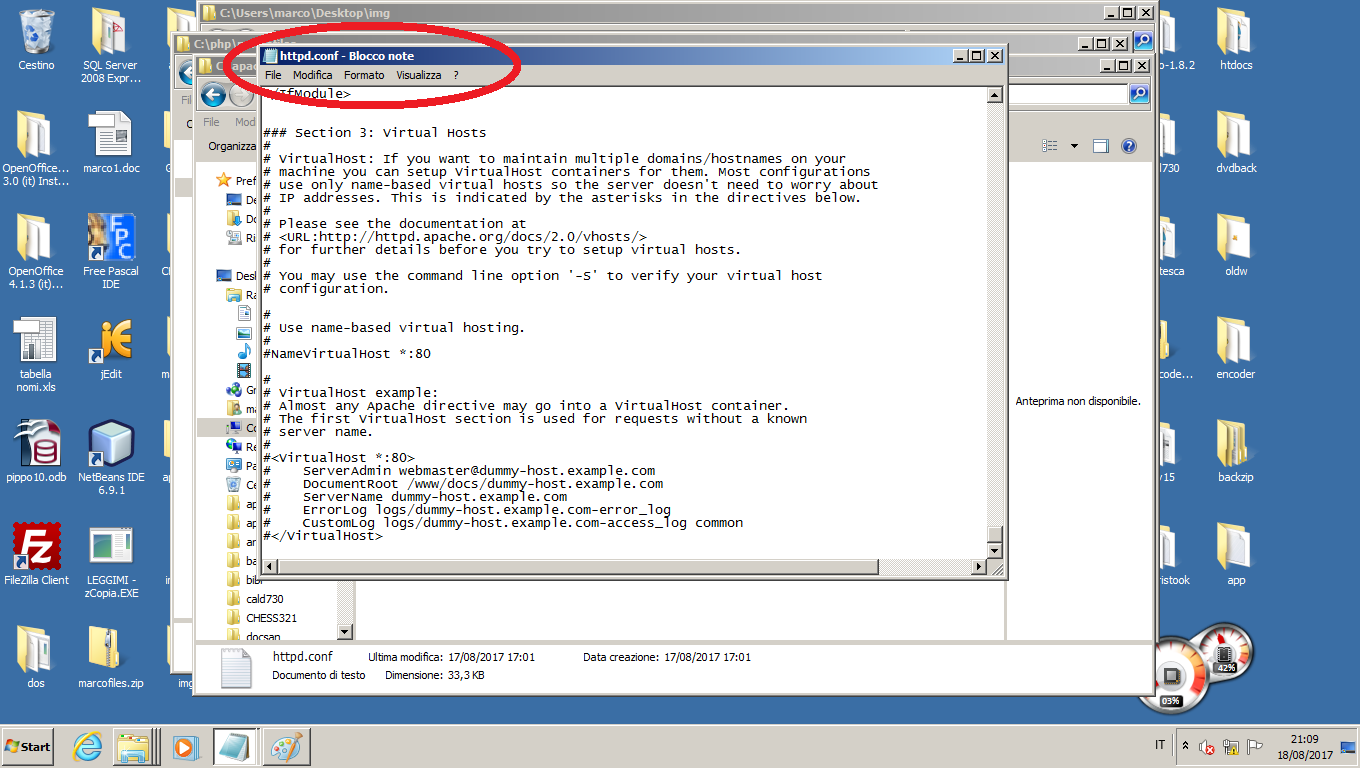The image size is (1360, 768).
Task: Expand the view options dropdown arrow
Action: click(x=1074, y=146)
